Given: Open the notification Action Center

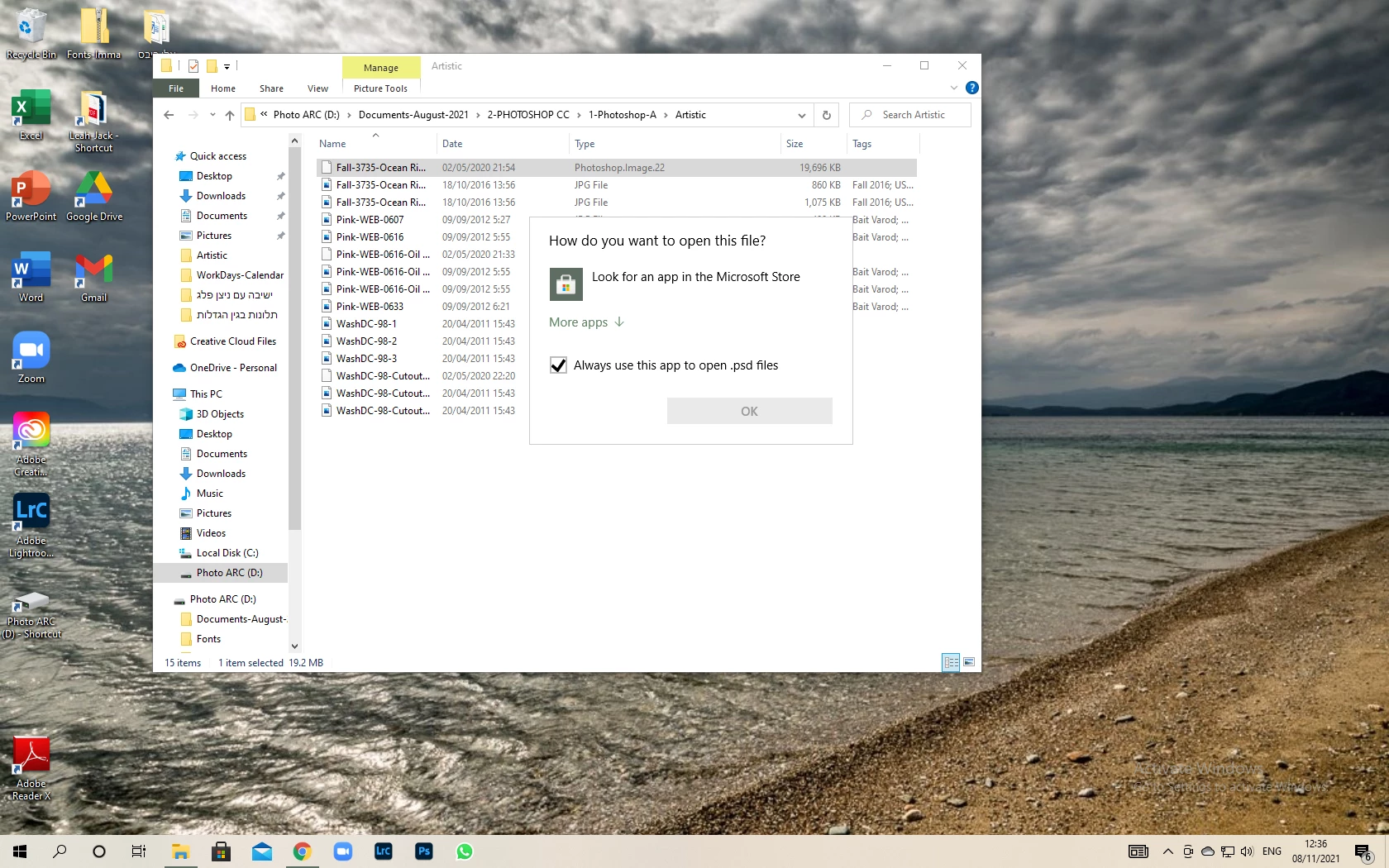Looking at the screenshot, I should click(x=1363, y=851).
